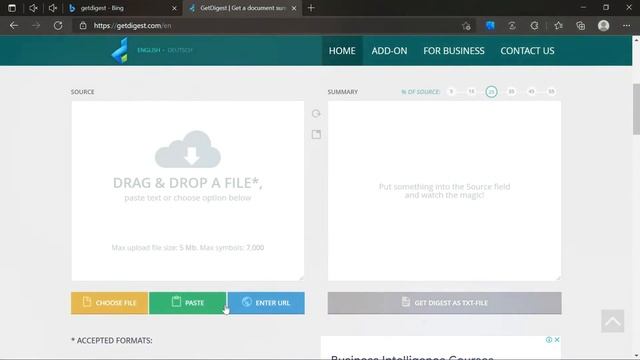Close the advertisement with X

557,340
